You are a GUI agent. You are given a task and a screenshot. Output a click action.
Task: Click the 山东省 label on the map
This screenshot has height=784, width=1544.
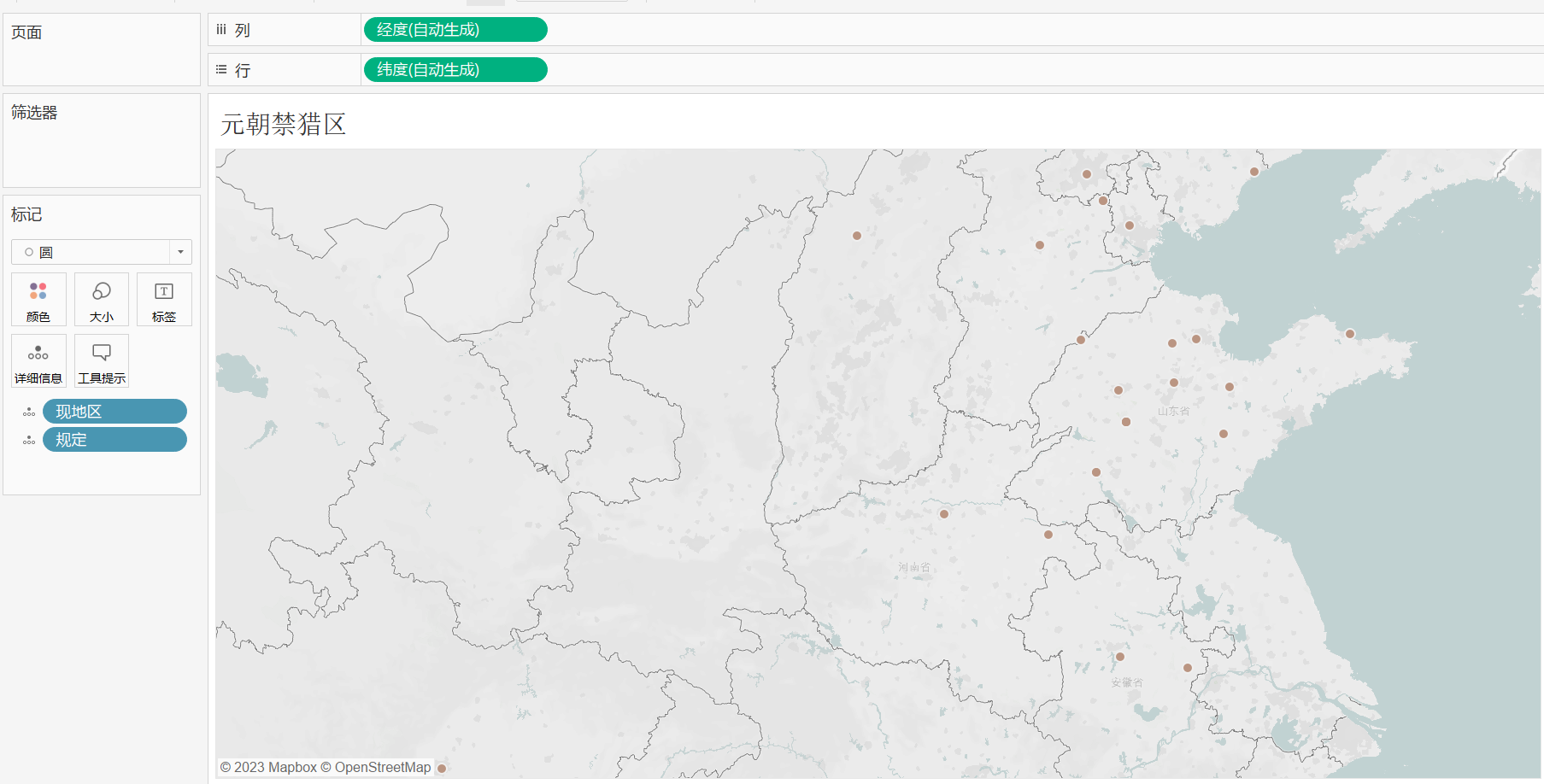pos(1173,412)
